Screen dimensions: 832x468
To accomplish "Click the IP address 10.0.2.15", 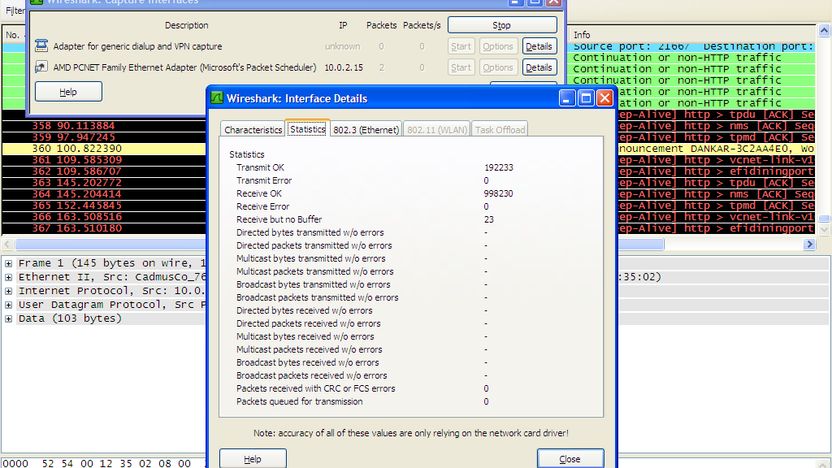I will (x=344, y=67).
